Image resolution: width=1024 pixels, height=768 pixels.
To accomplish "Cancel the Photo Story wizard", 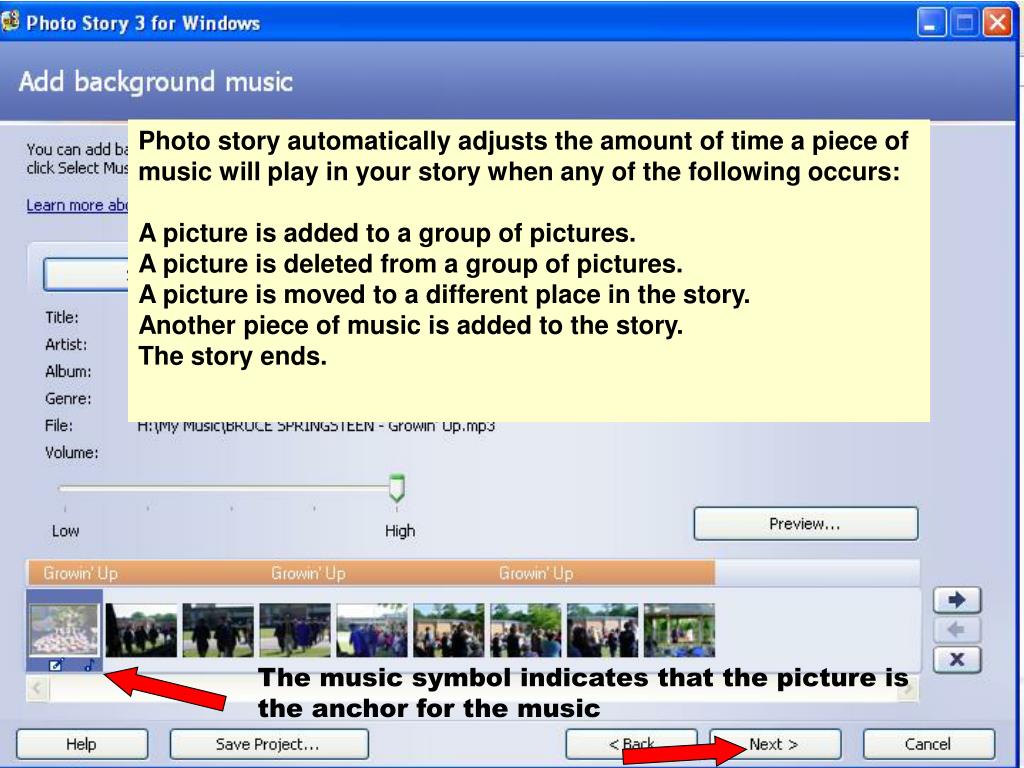I will [928, 744].
